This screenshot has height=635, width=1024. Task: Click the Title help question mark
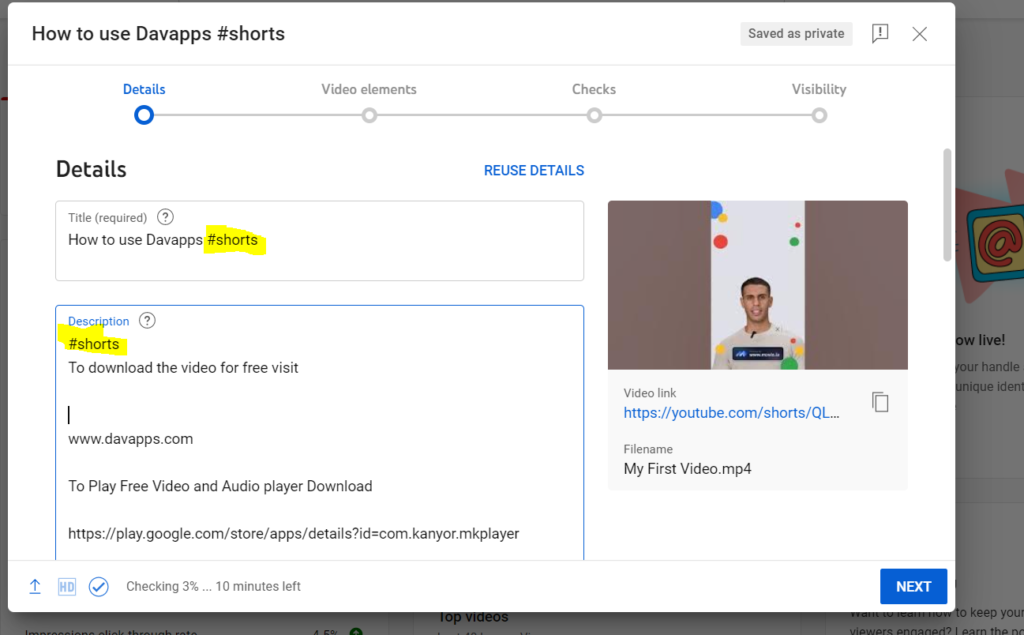click(x=165, y=217)
